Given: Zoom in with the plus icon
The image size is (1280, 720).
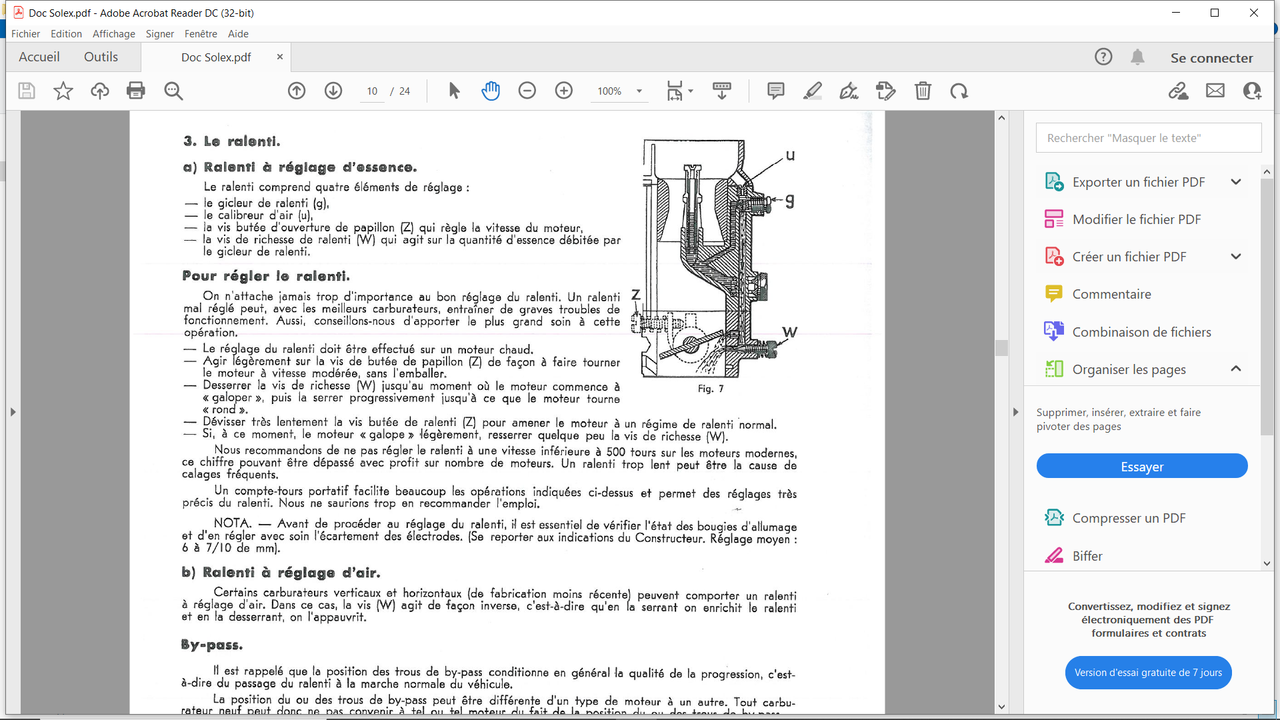Looking at the screenshot, I should click(x=564, y=91).
